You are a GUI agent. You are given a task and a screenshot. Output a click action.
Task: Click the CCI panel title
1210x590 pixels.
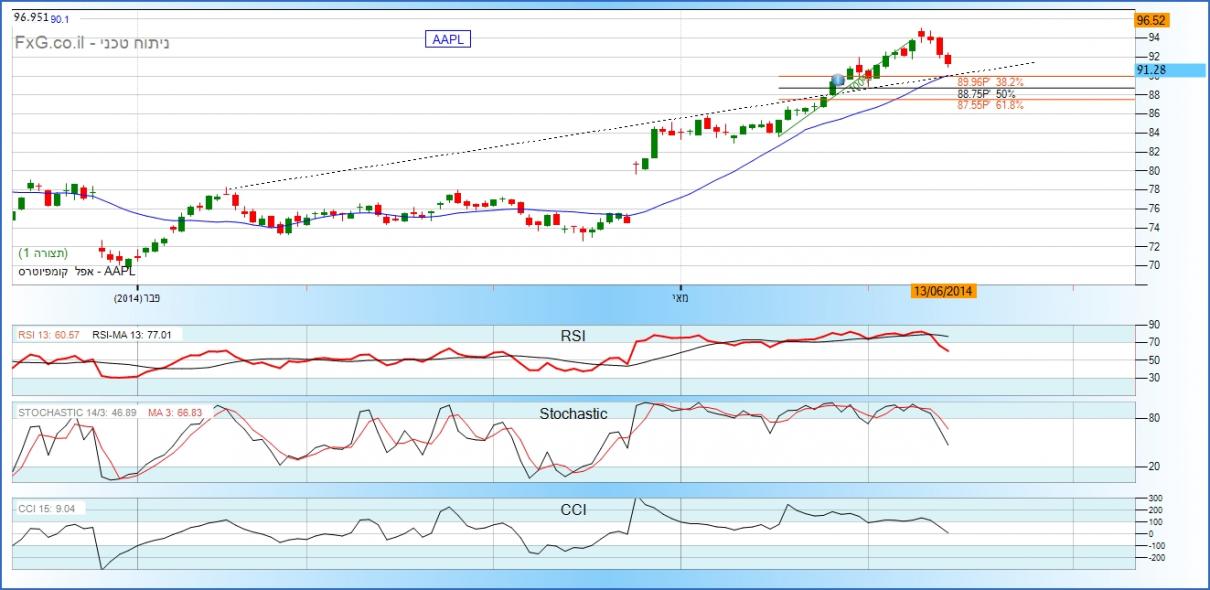(x=572, y=510)
